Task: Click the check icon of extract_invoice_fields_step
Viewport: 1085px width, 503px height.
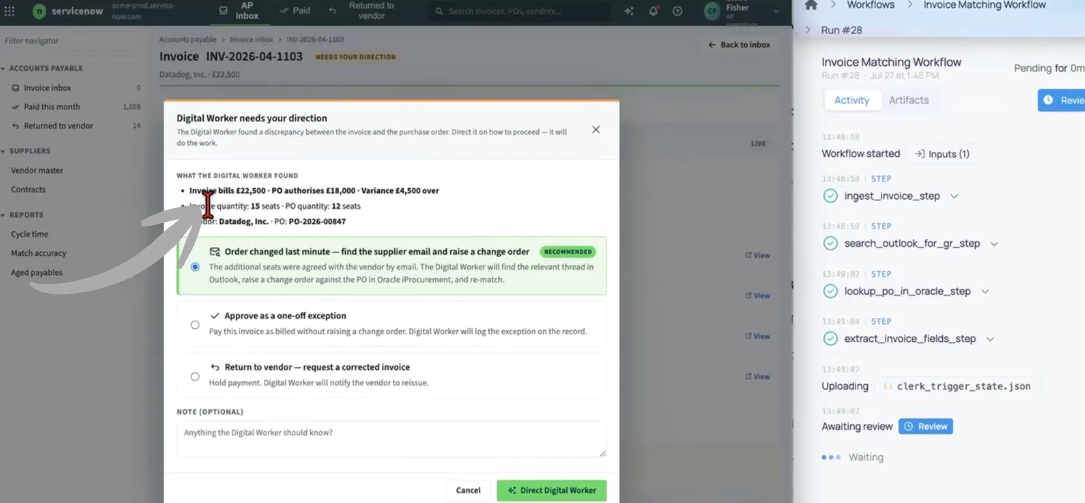Action: (x=830, y=339)
